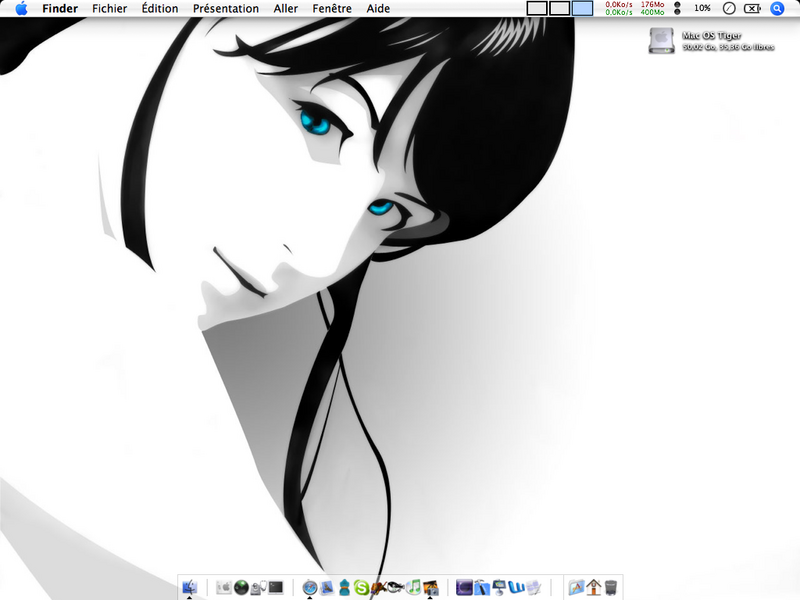Open the pale document app right of Word
Viewport: 800px width, 600px height.
click(533, 587)
